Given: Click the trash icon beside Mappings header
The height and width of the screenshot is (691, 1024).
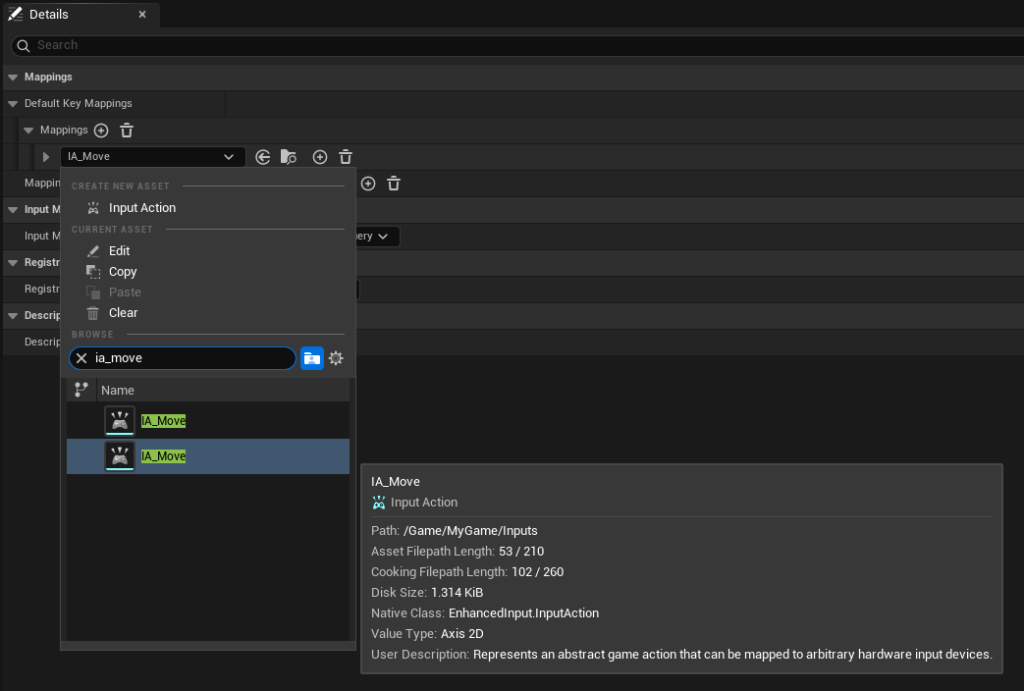Looking at the screenshot, I should (x=127, y=131).
